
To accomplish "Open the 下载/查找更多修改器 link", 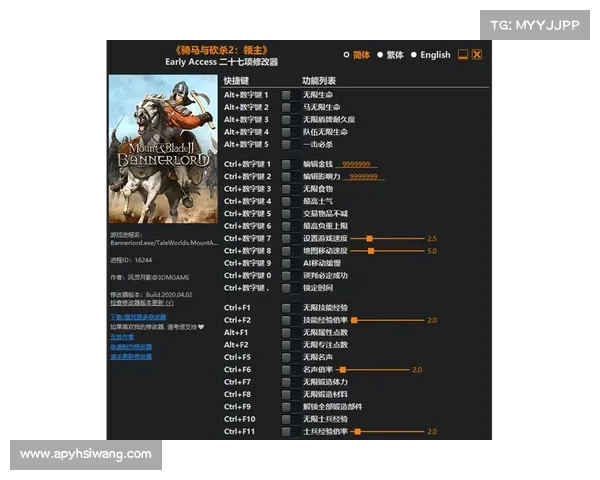I will coord(138,317).
